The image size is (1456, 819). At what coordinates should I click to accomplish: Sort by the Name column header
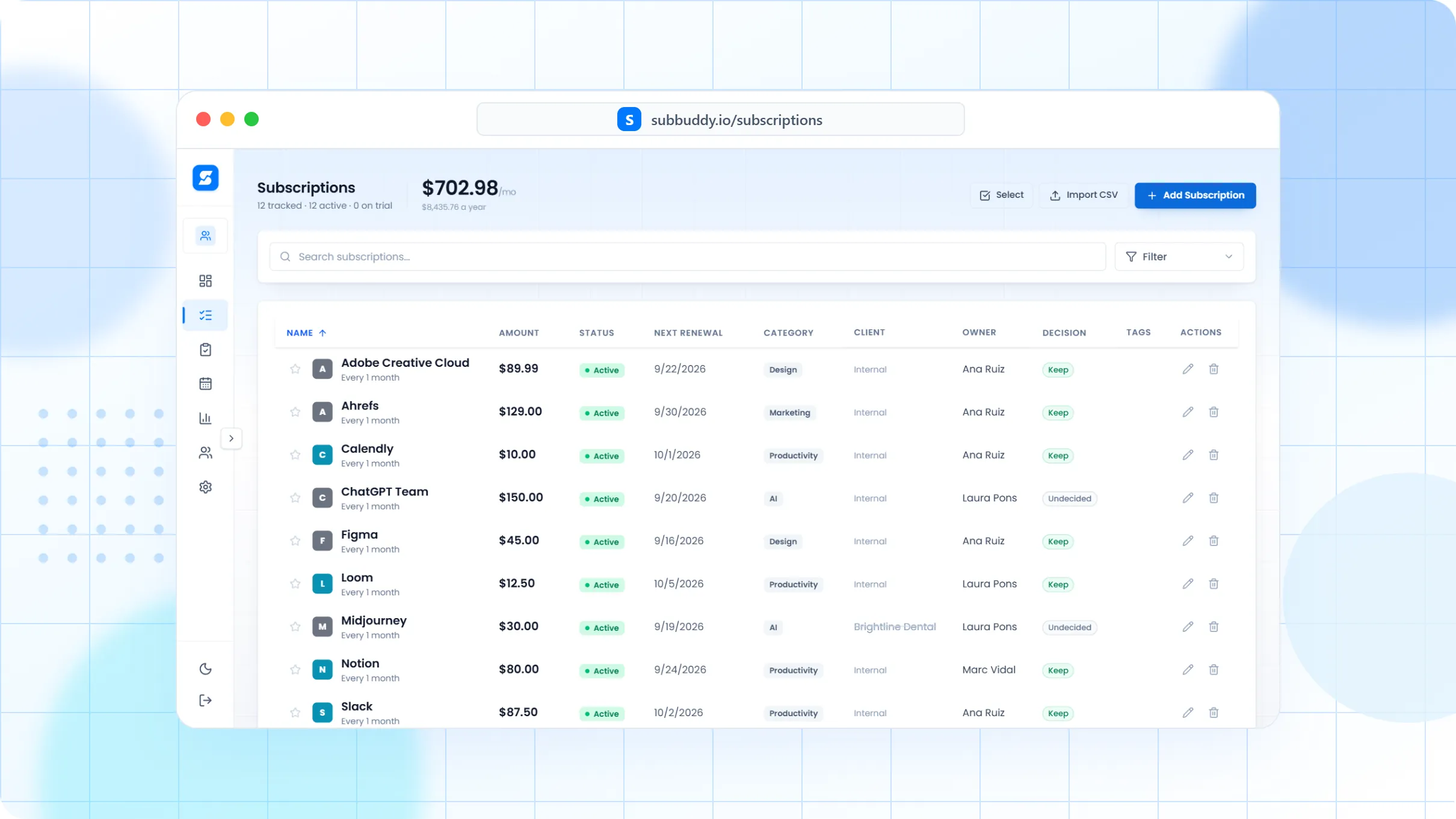pyautogui.click(x=306, y=333)
